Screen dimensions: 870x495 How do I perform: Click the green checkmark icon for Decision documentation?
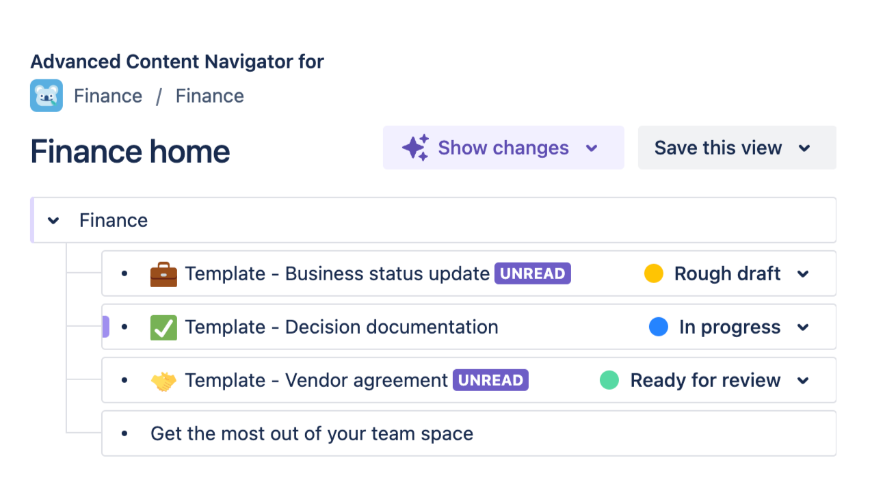point(163,327)
